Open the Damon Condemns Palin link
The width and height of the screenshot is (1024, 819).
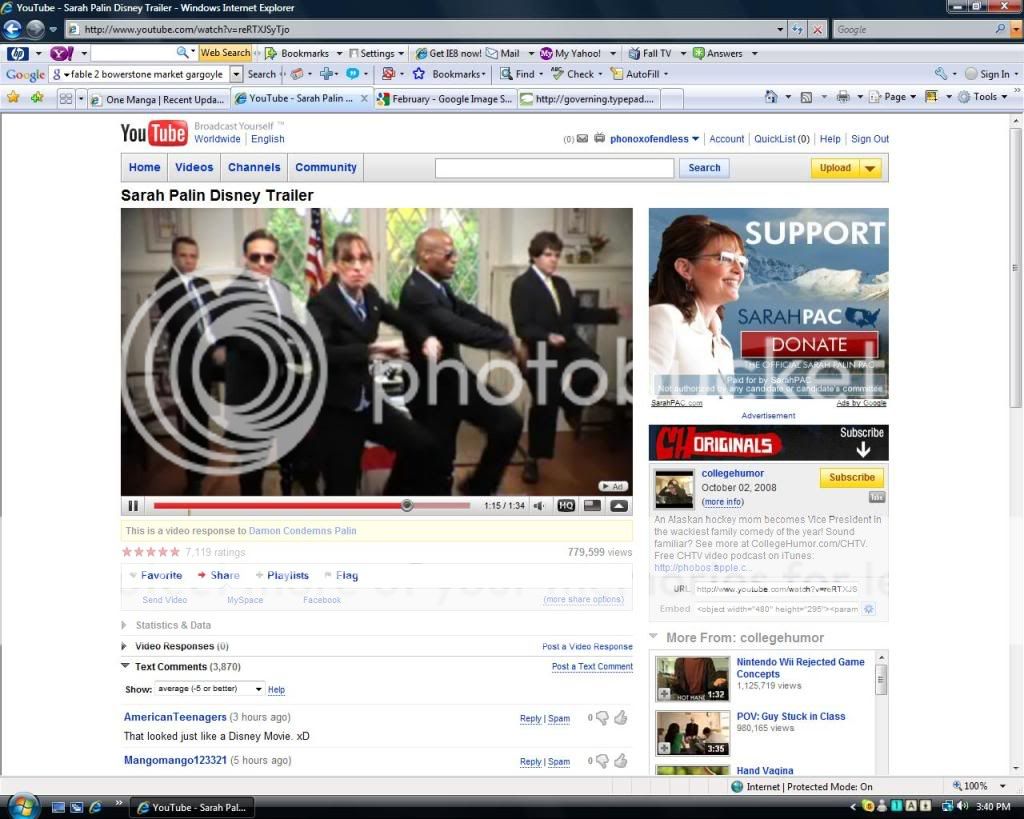coord(302,531)
